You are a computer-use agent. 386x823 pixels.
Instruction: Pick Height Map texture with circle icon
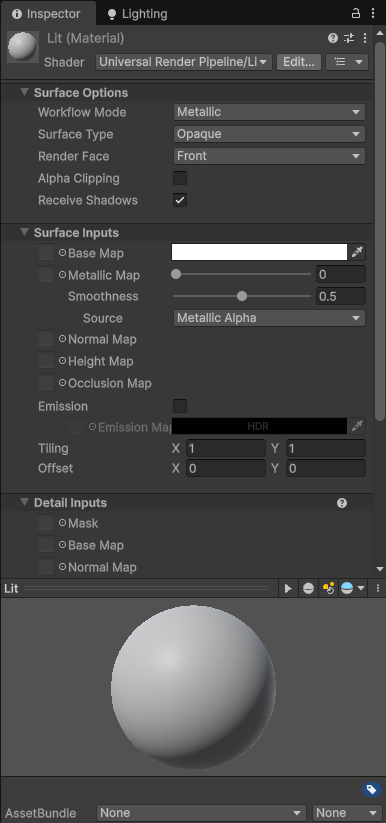click(x=62, y=361)
